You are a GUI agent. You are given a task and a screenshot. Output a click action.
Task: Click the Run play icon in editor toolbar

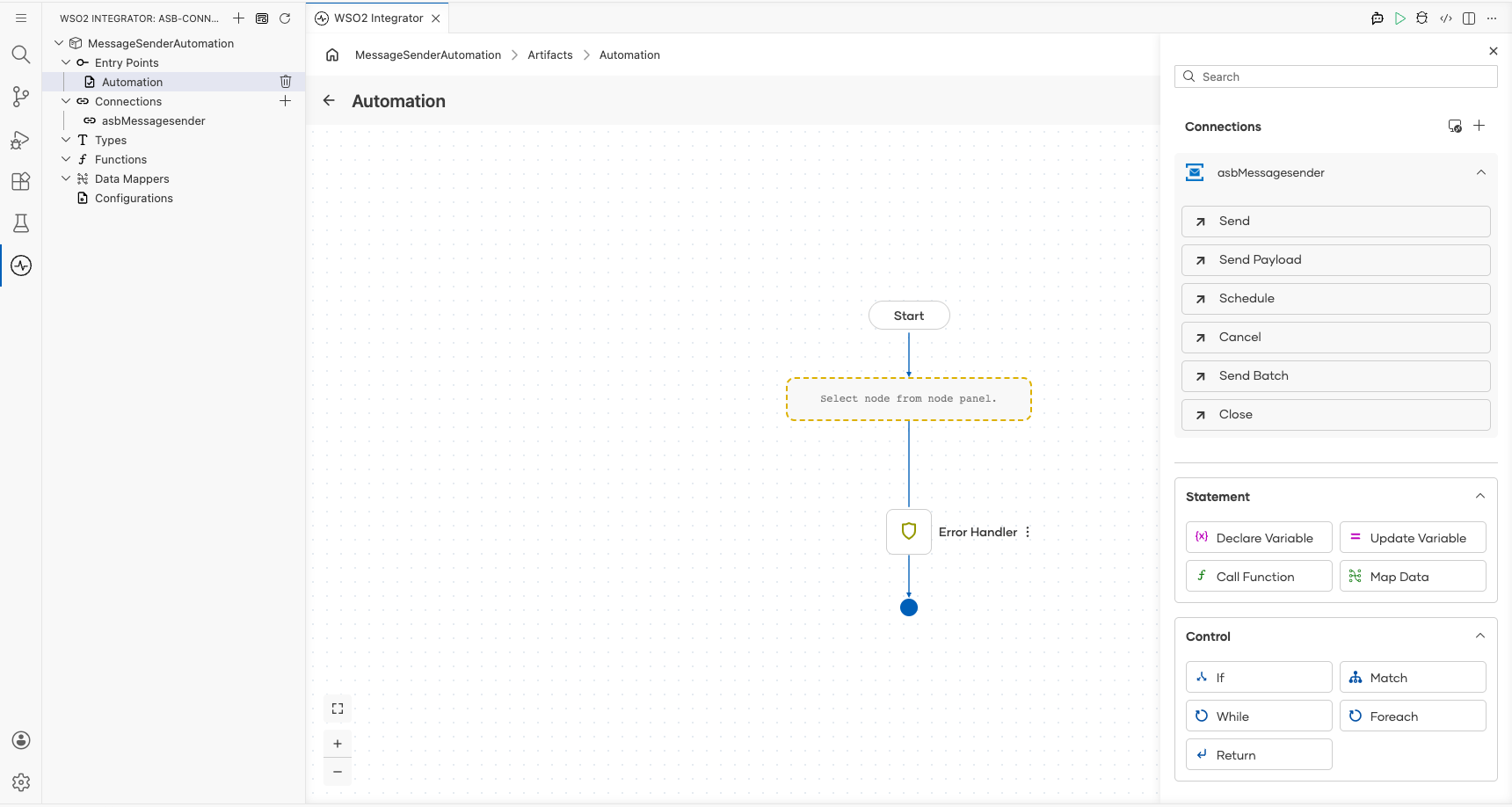click(1400, 18)
